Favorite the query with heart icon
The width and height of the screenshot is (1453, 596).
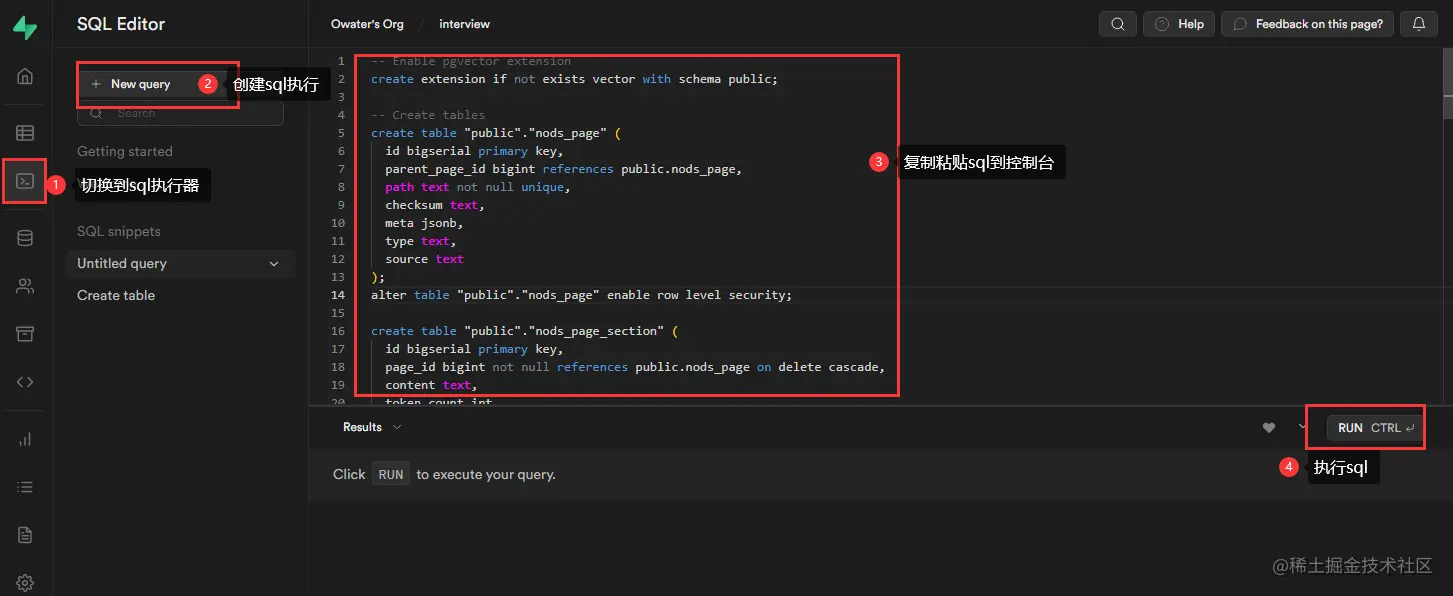(1269, 427)
